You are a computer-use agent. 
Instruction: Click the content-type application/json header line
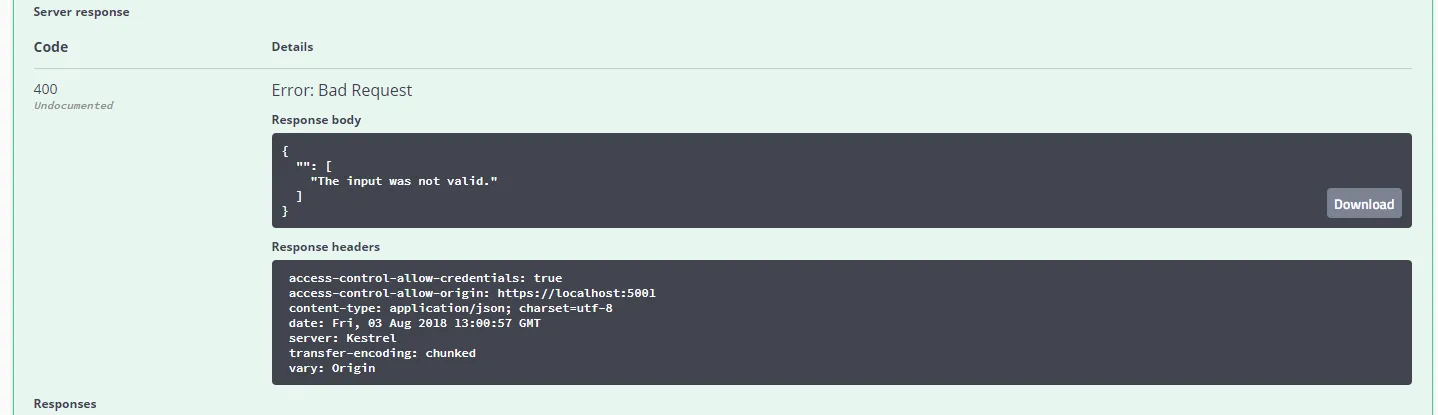pos(450,308)
